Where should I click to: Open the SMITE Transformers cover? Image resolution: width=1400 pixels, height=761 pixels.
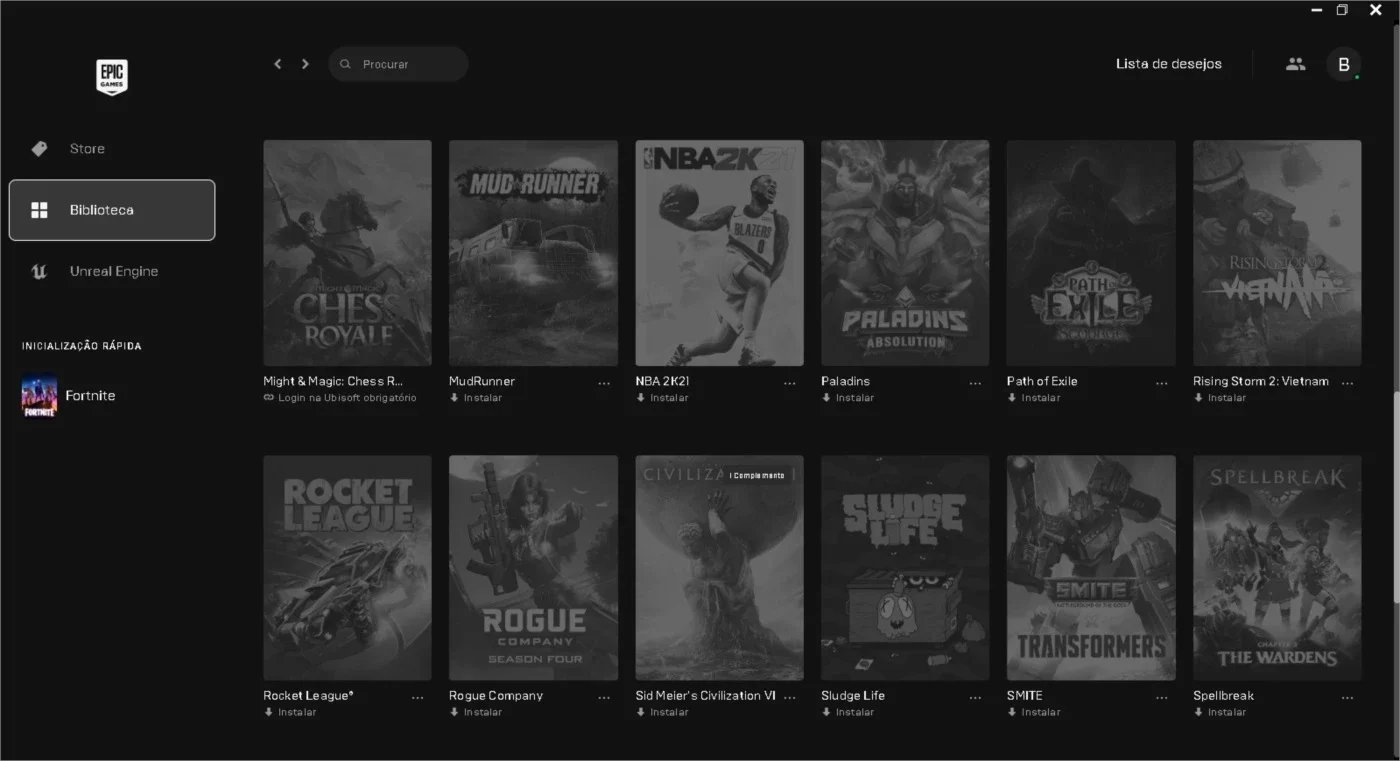1091,568
